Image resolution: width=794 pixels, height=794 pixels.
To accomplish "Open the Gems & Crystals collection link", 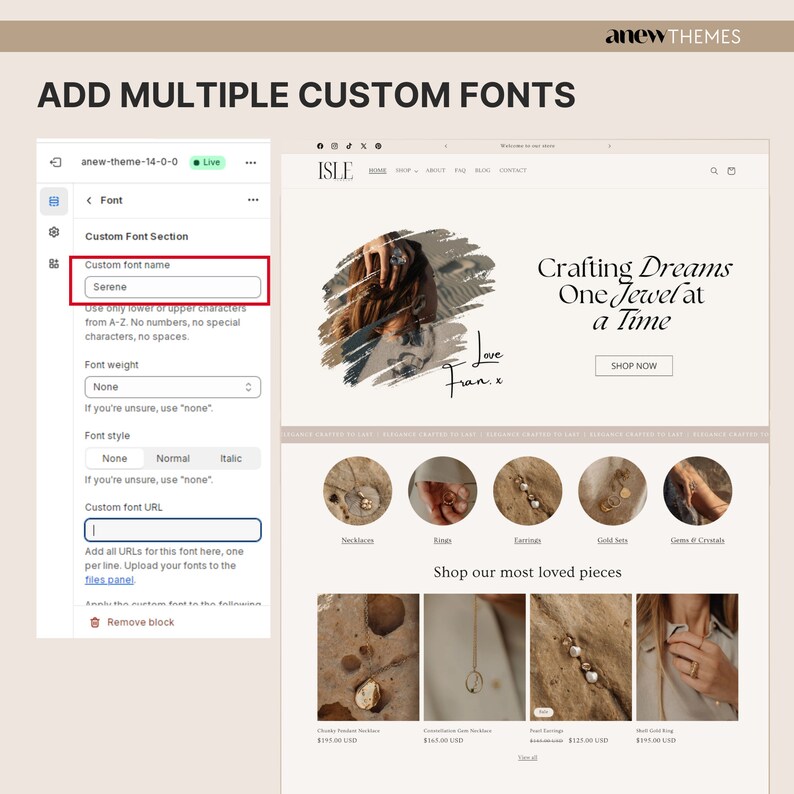I will [x=698, y=540].
